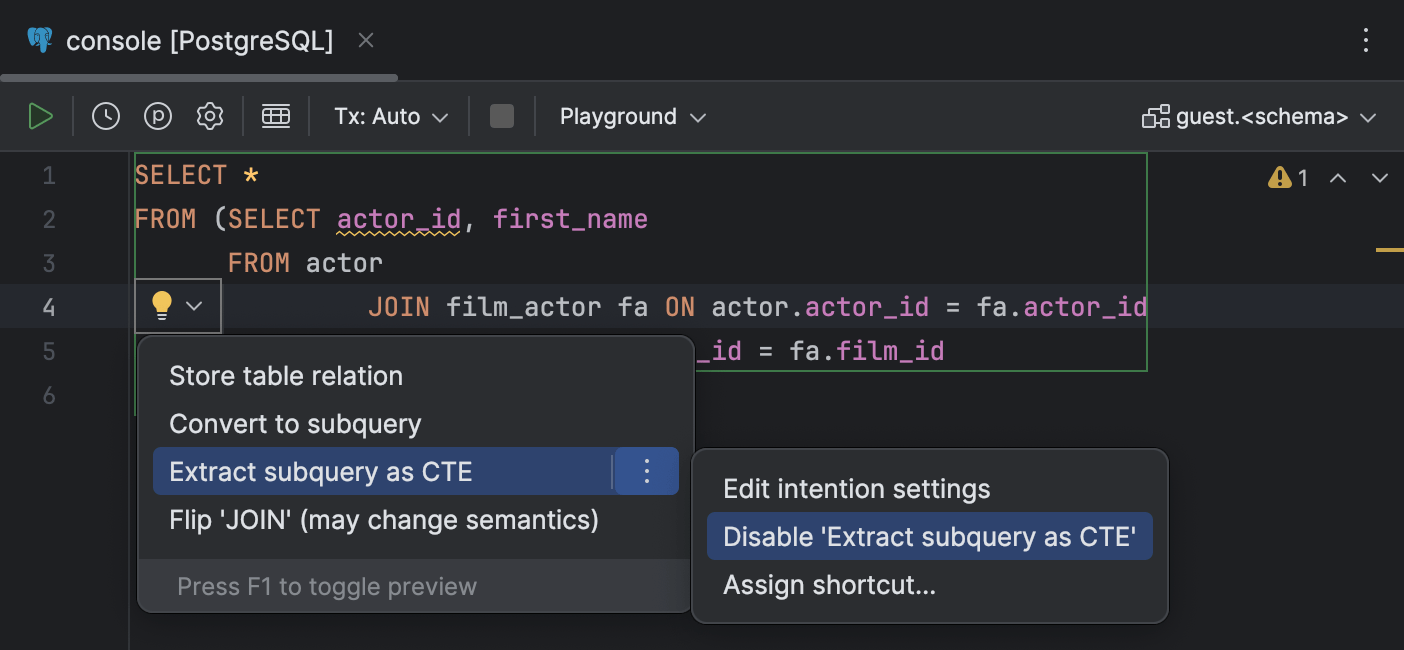Choose Flip 'JOIN' intention action
The height and width of the screenshot is (650, 1404).
point(384,520)
